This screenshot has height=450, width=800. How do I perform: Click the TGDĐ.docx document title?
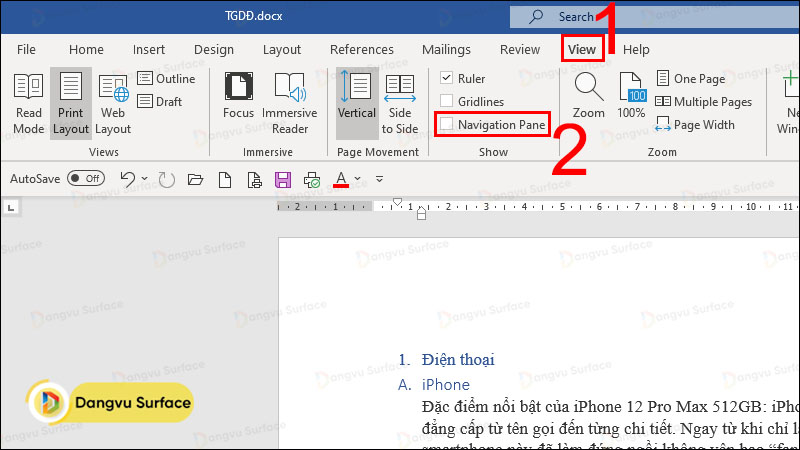pos(254,16)
